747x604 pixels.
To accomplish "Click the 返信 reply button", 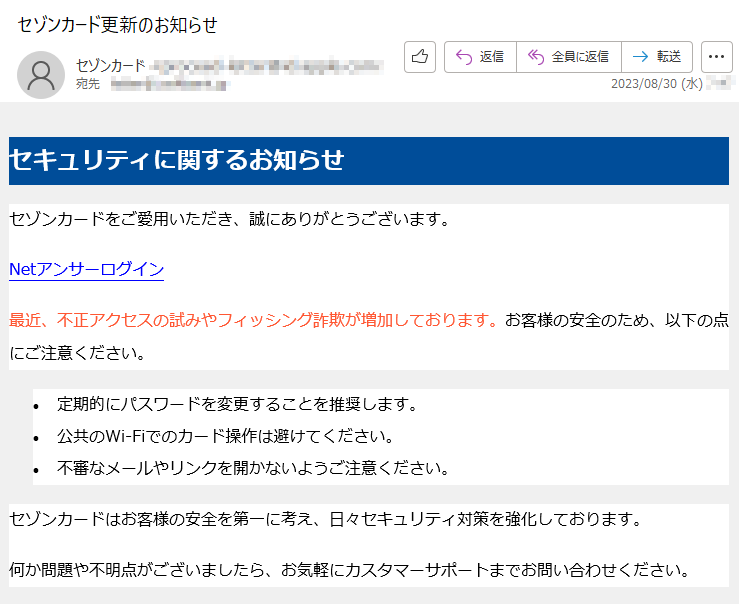I will [480, 57].
